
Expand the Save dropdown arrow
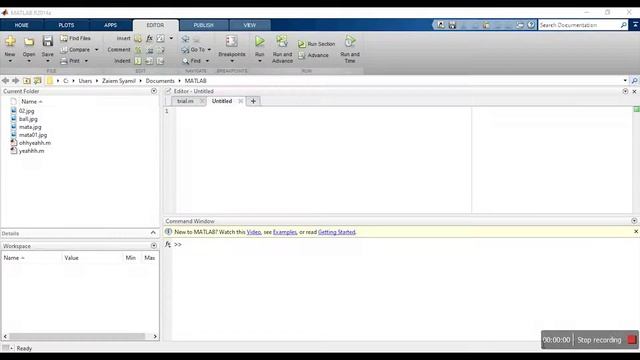47,61
